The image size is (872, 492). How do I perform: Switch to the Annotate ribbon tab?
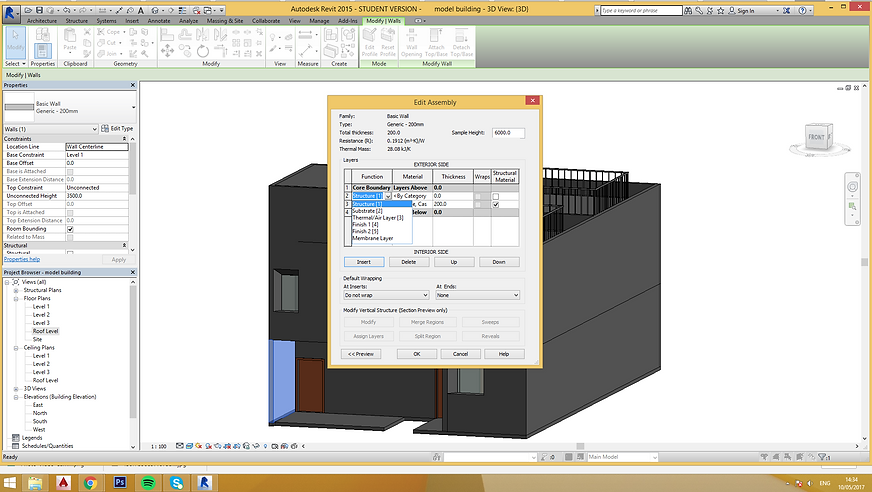tap(161, 20)
